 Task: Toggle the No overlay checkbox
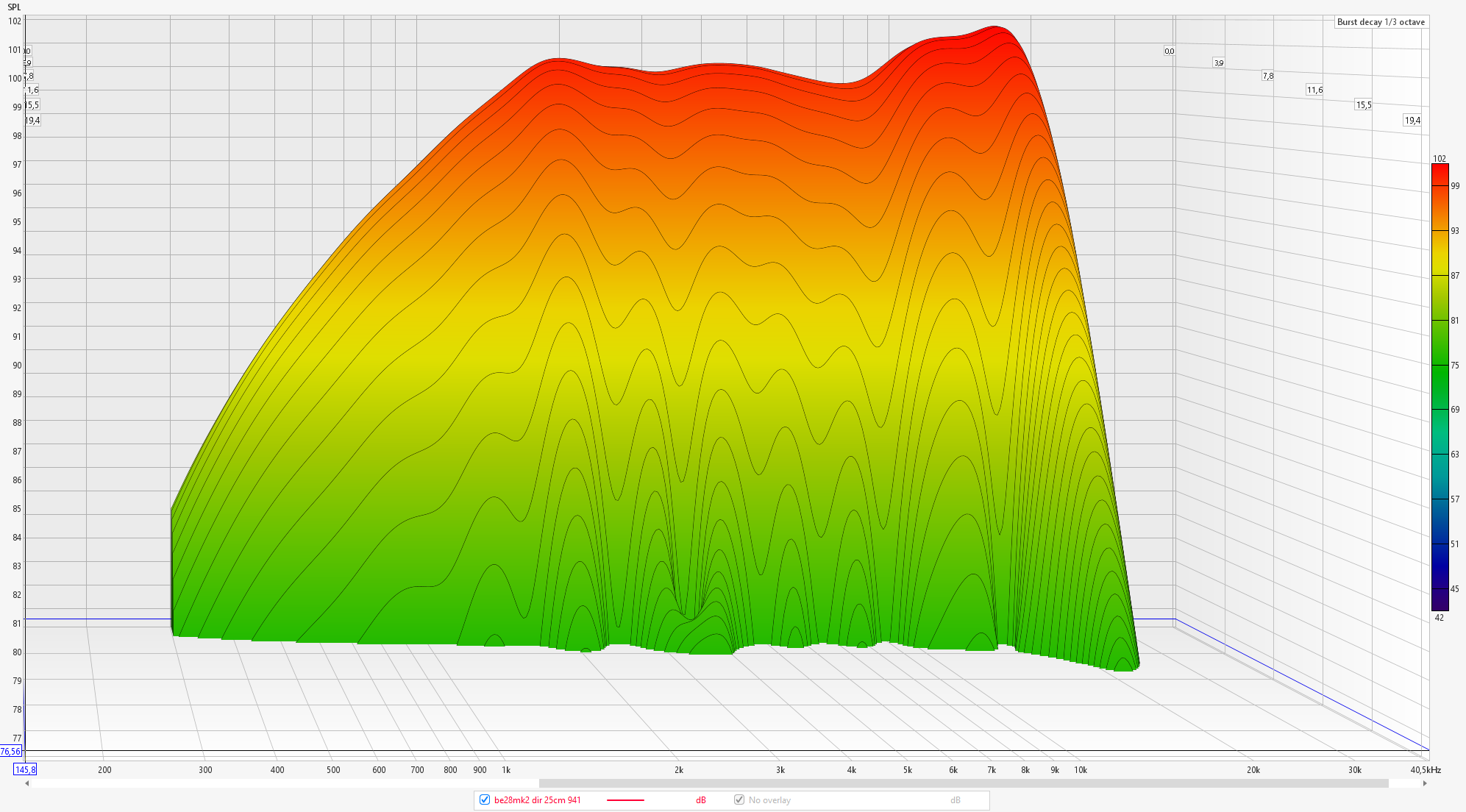tap(739, 799)
